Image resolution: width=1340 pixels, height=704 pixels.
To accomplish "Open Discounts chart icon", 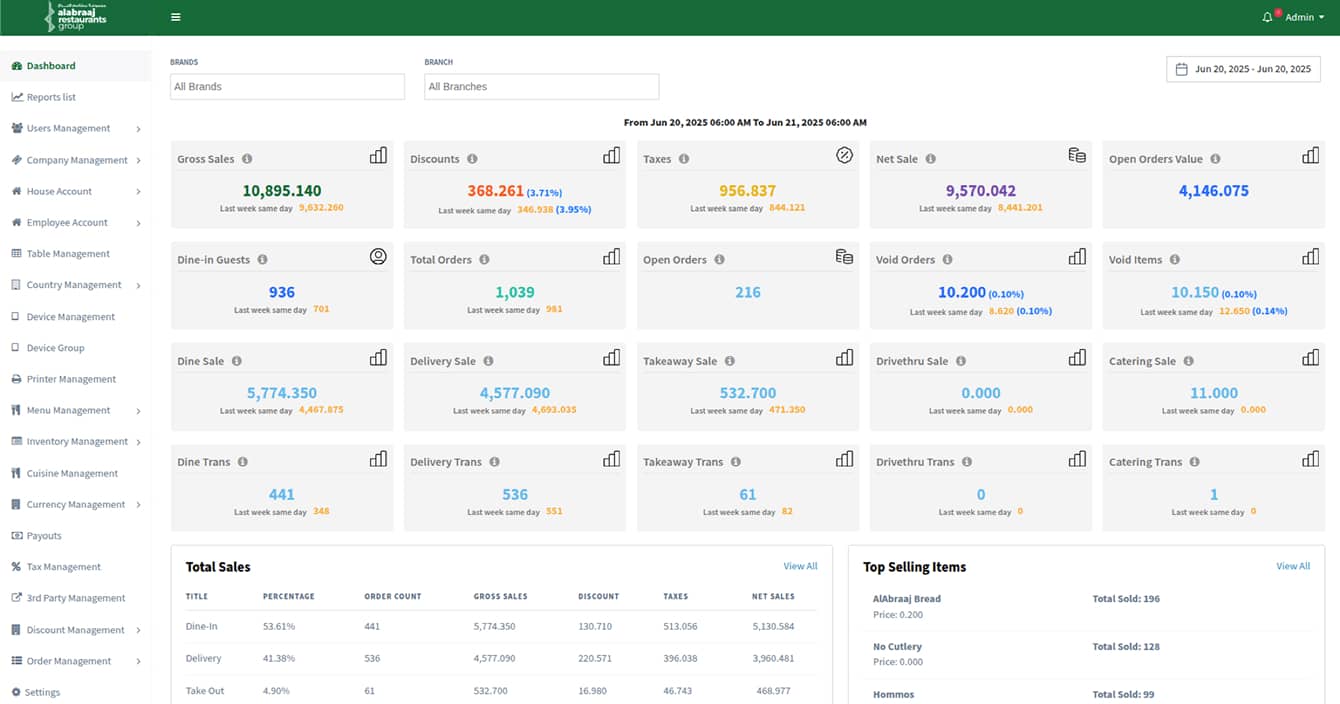I will coord(611,155).
